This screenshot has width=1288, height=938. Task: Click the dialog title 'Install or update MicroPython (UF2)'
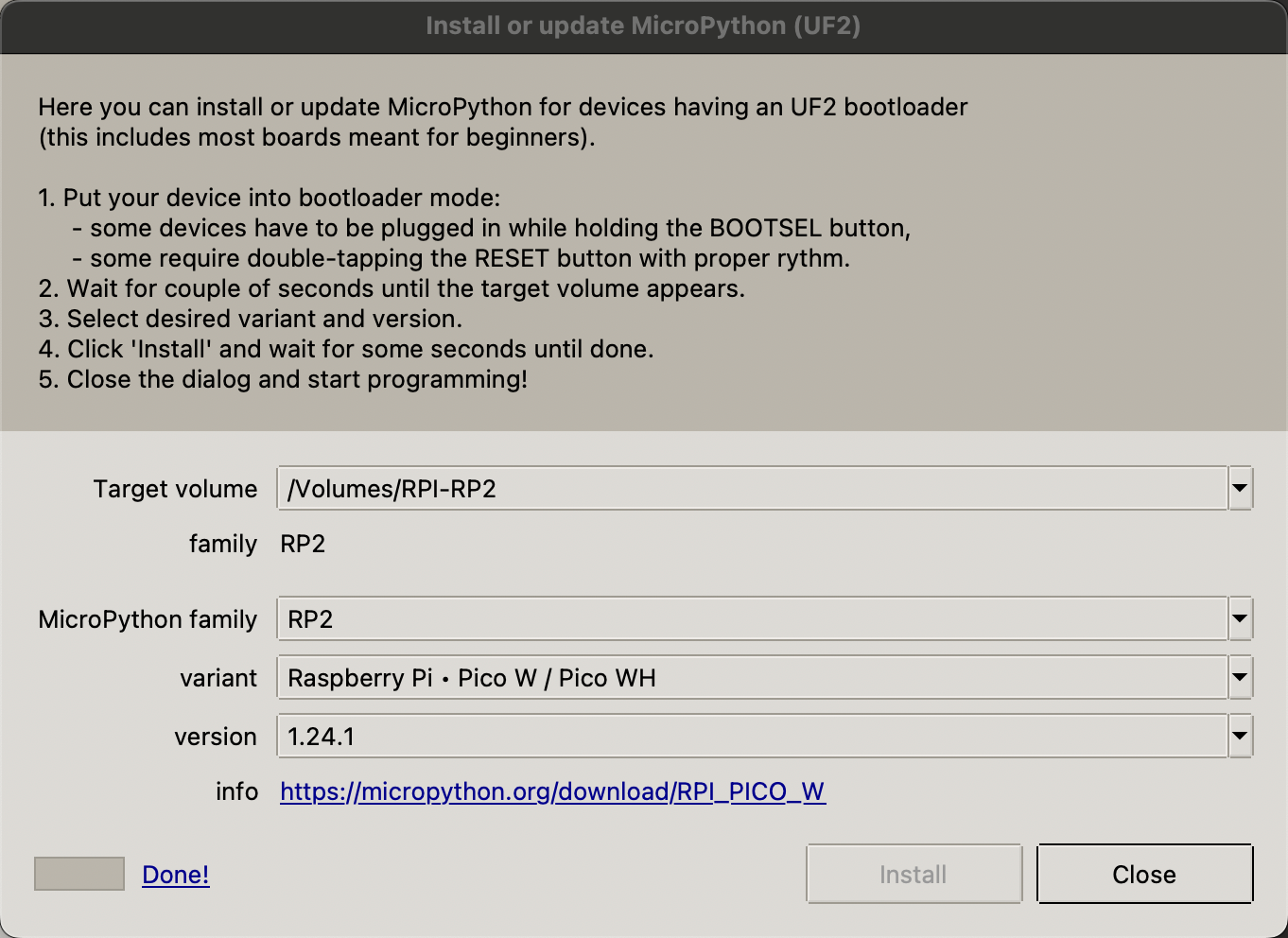coord(643,26)
